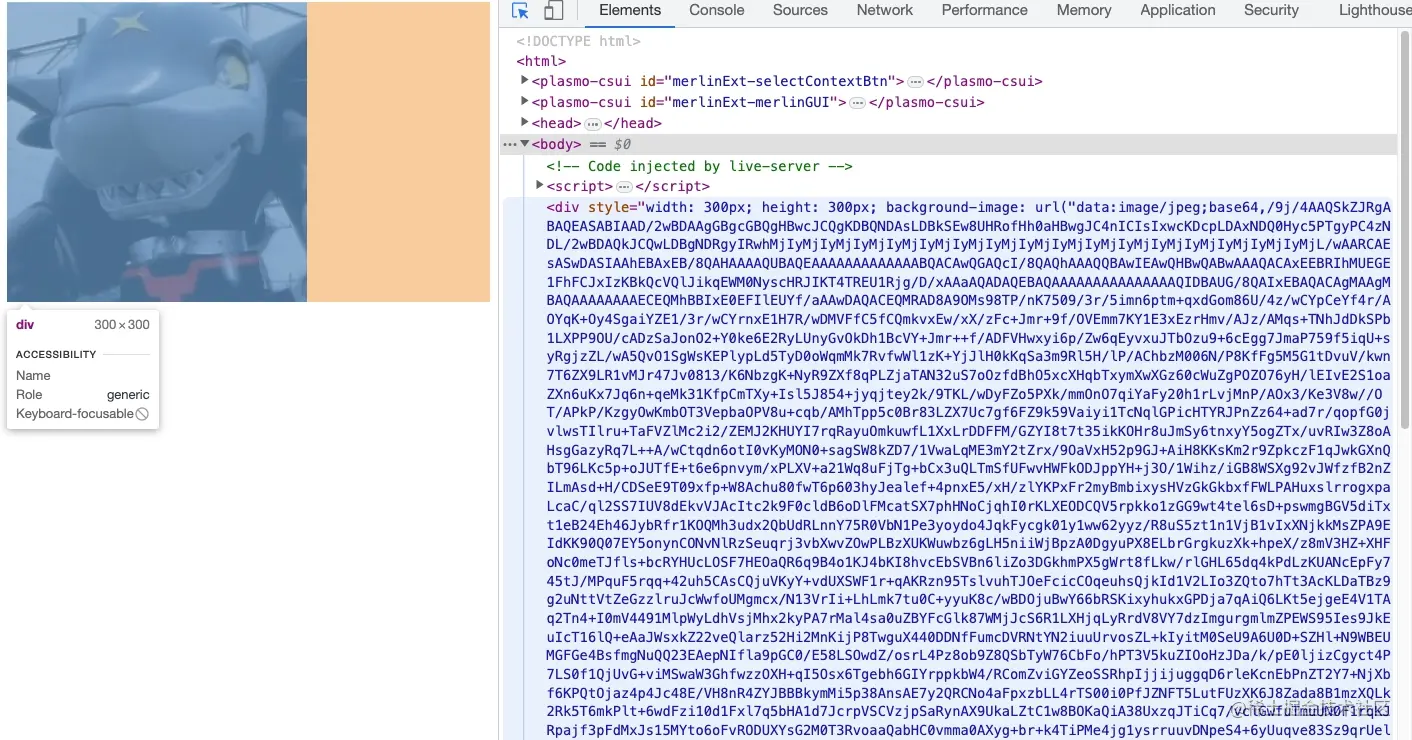Select the DOCTYPE html line
The image size is (1412, 740).
(x=579, y=41)
